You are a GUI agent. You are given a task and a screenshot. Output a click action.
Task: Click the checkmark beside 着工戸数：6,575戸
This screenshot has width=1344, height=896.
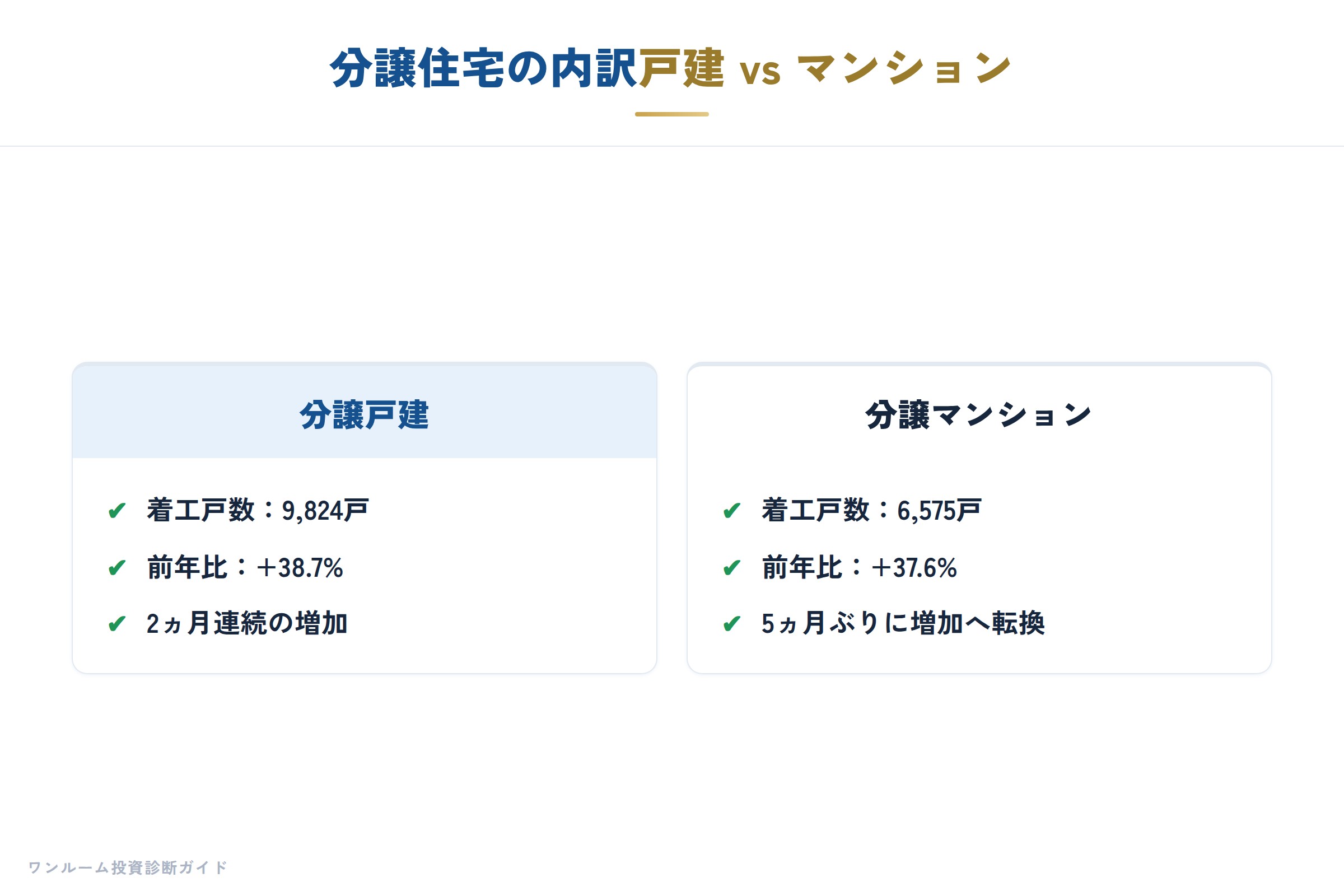point(731,510)
